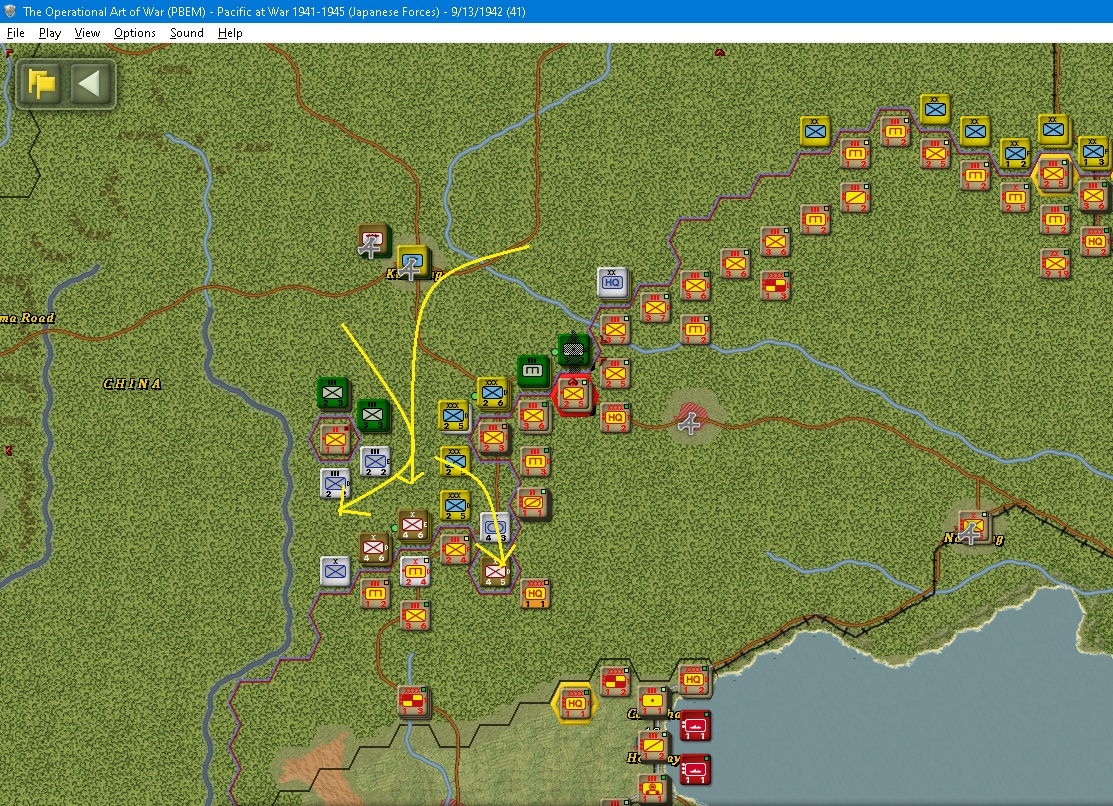Click the left-pointing triangle button
The image size is (1113, 806).
pos(90,84)
